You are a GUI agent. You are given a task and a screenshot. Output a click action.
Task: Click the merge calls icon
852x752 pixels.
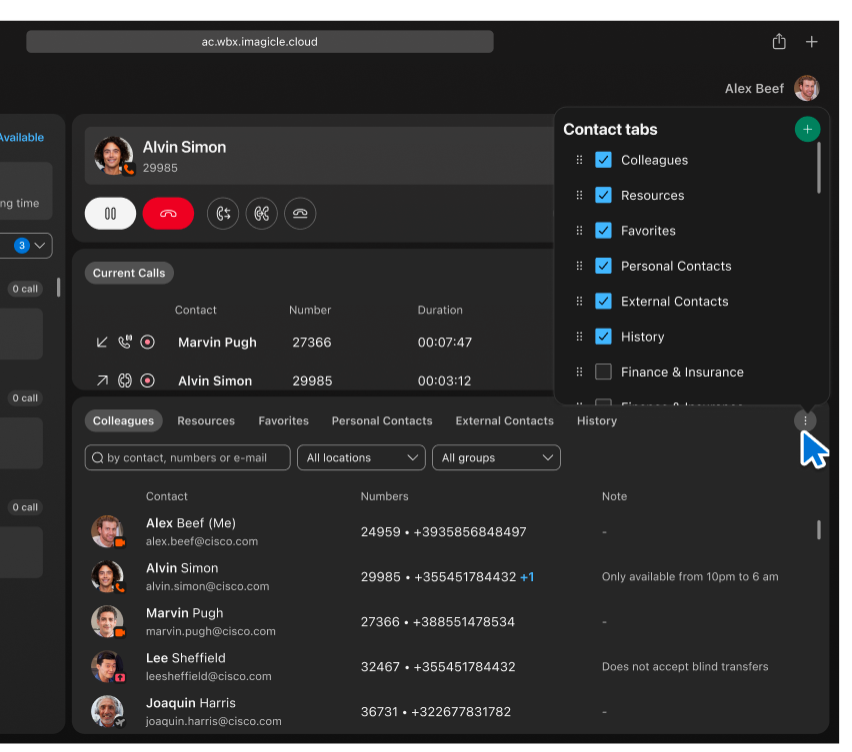pos(261,213)
